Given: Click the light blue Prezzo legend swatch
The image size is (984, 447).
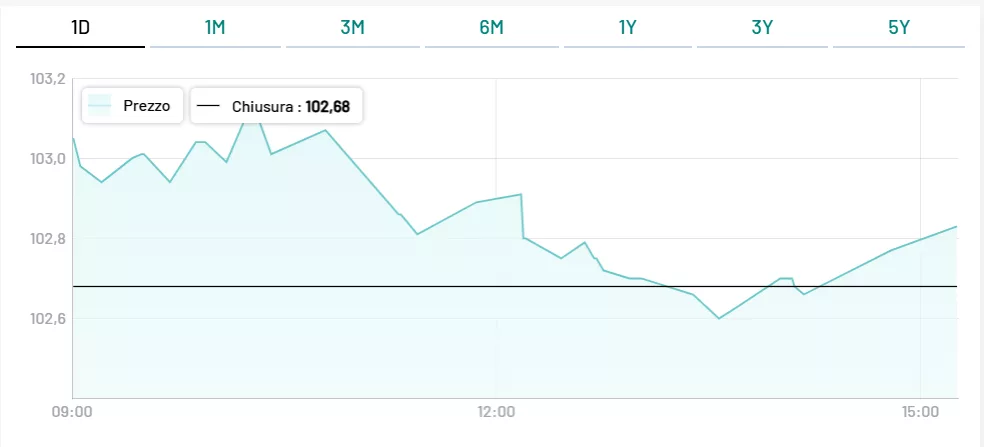Looking at the screenshot, I should 100,105.
